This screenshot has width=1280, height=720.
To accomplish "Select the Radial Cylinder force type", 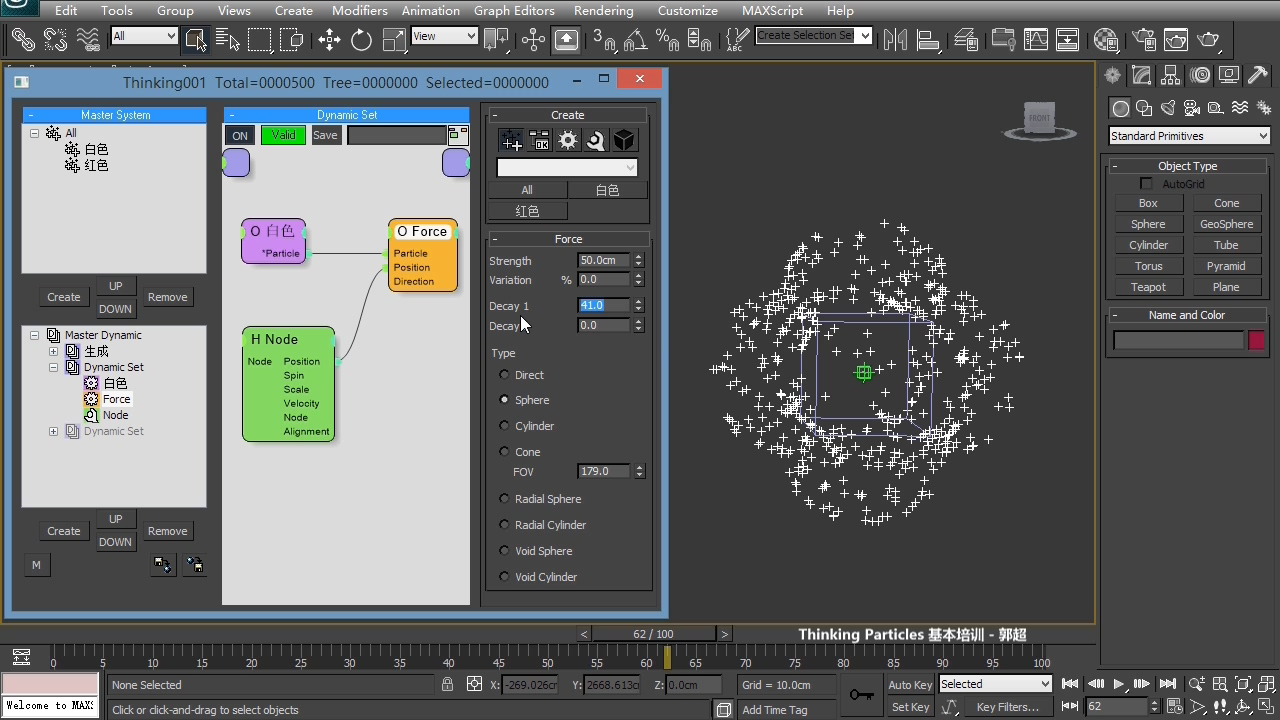I will point(504,525).
